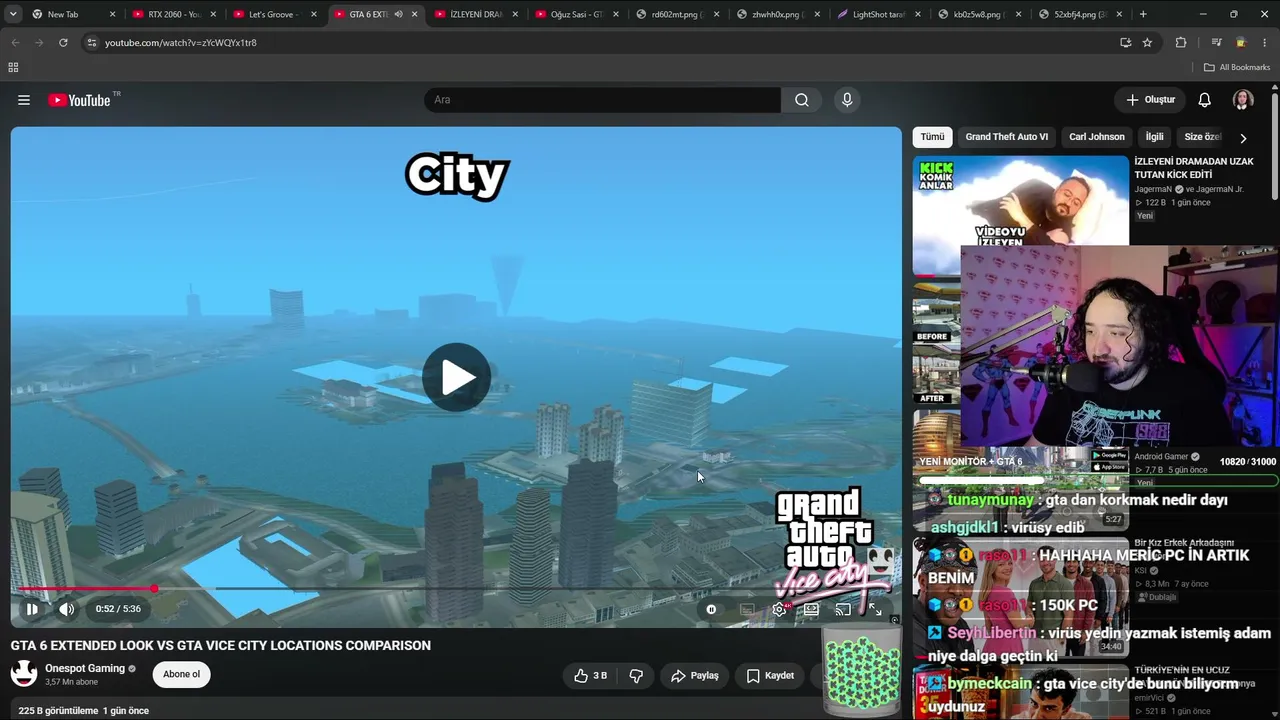Image resolution: width=1280 pixels, height=720 pixels.
Task: Select the Grand Theft Auto VI chip
Action: pyautogui.click(x=1007, y=137)
